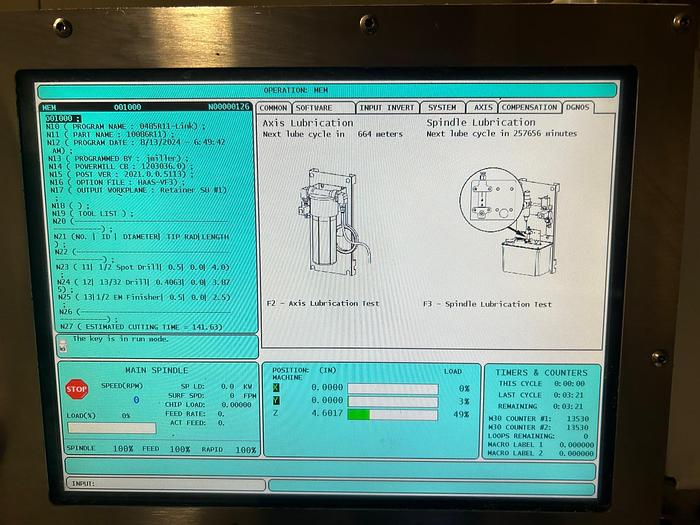
Task: Run F3 Spindle Lubrication Test
Action: tap(487, 304)
